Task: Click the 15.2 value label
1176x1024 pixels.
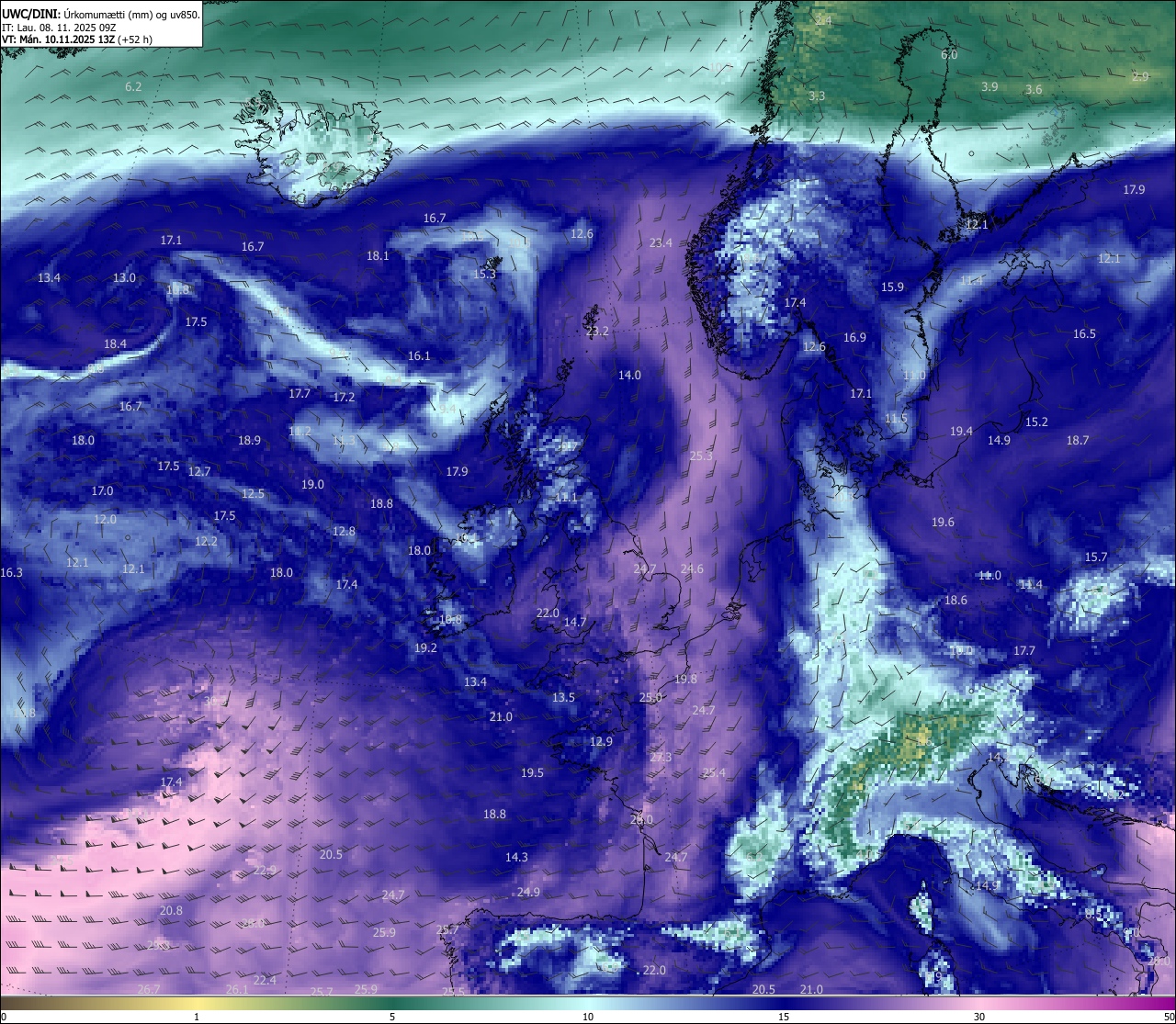Action: [1036, 422]
